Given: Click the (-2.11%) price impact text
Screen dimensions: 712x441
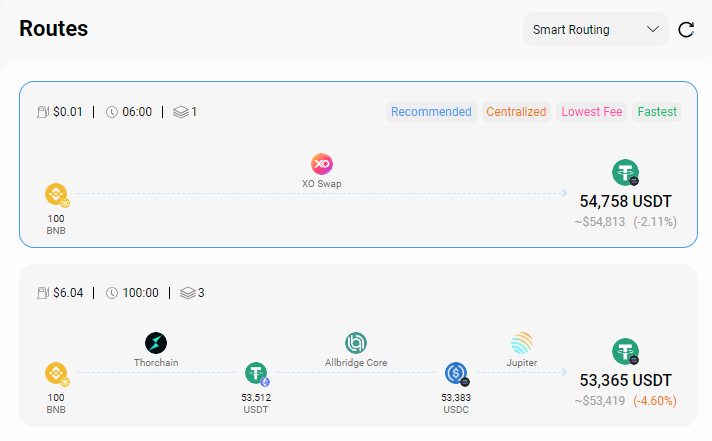Looking at the screenshot, I should point(655,222).
